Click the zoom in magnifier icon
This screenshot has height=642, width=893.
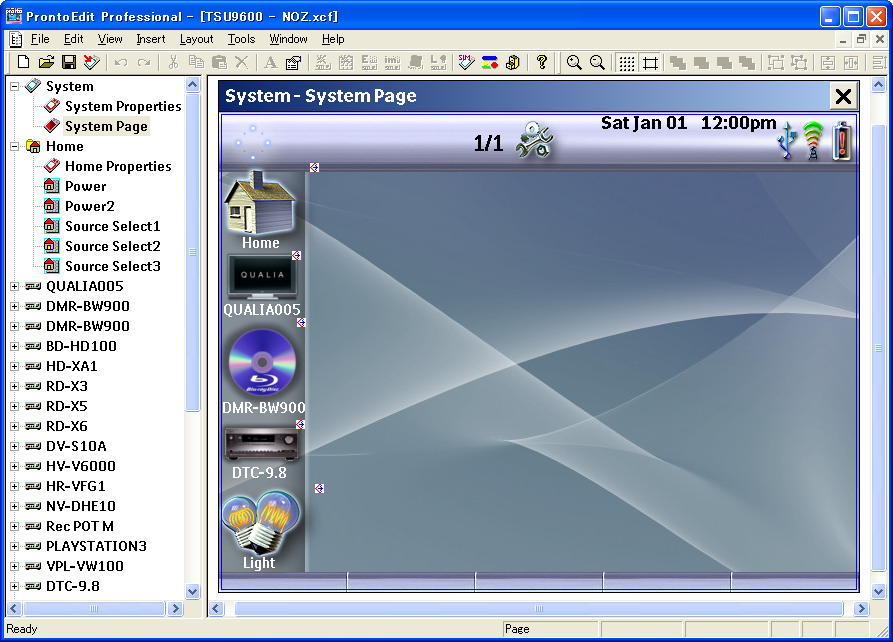click(x=574, y=63)
